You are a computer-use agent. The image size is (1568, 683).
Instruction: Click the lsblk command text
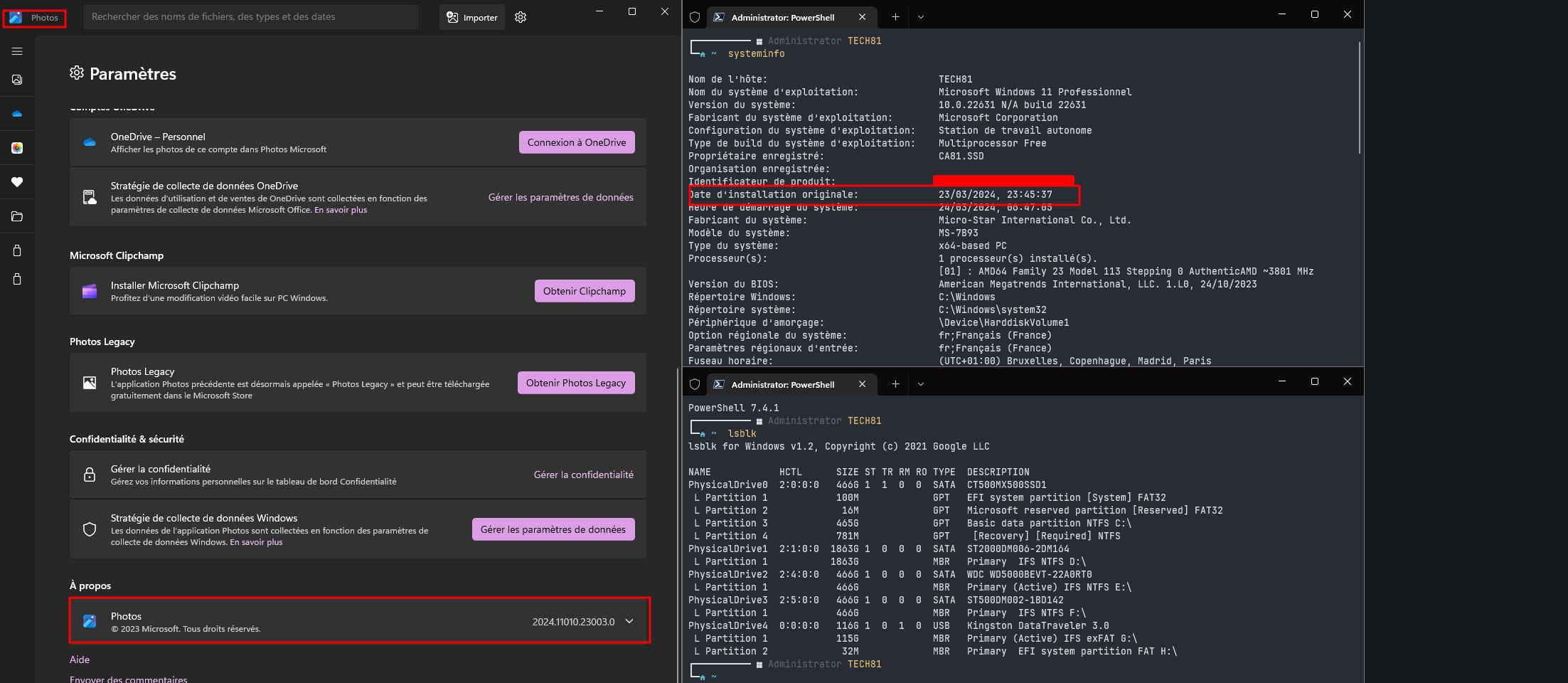coord(742,433)
